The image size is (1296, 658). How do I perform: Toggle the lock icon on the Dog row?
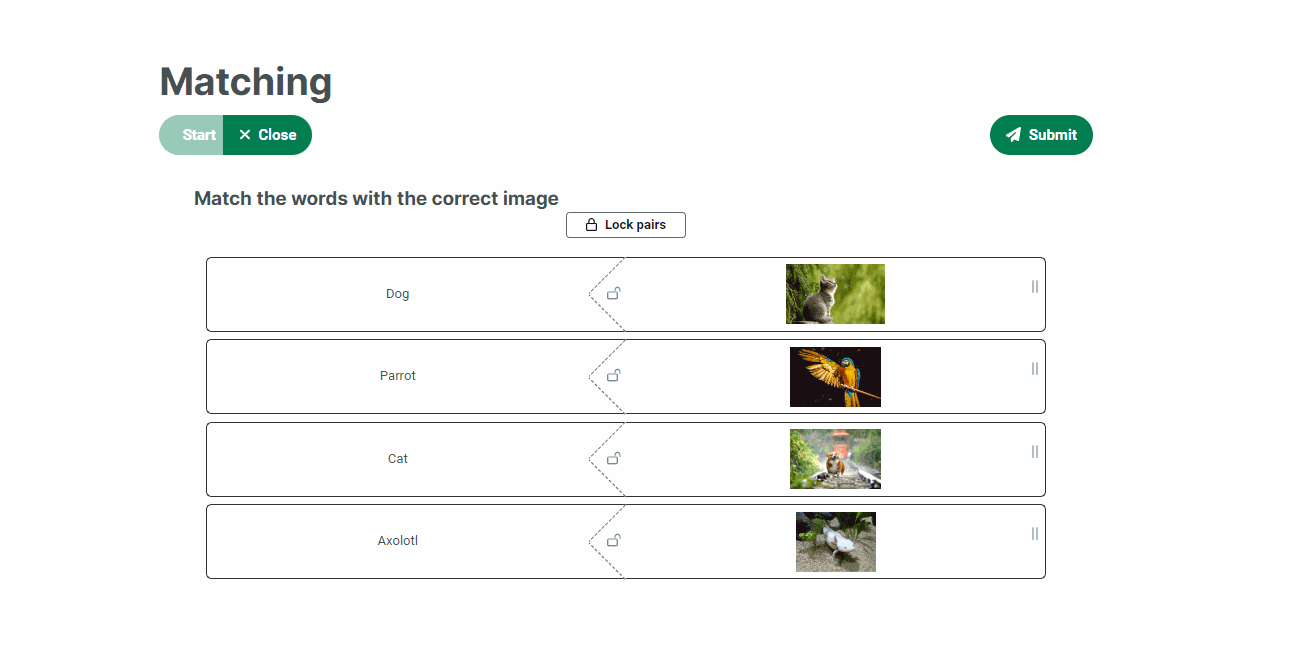coord(614,294)
